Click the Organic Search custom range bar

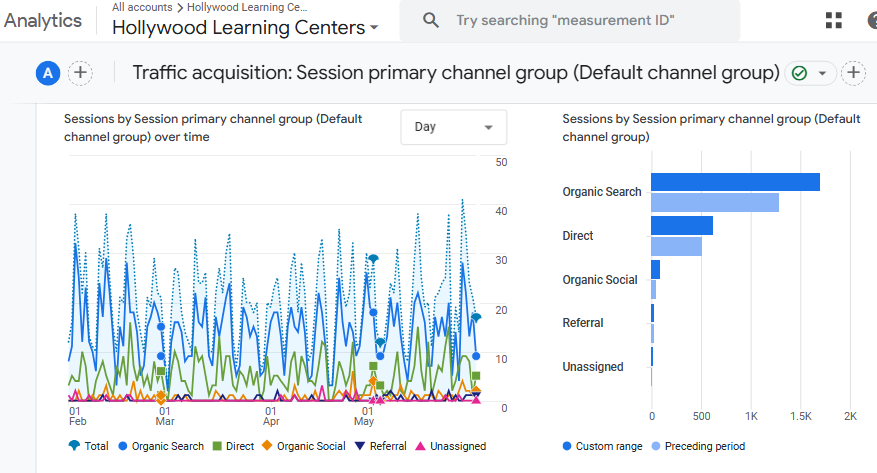735,182
